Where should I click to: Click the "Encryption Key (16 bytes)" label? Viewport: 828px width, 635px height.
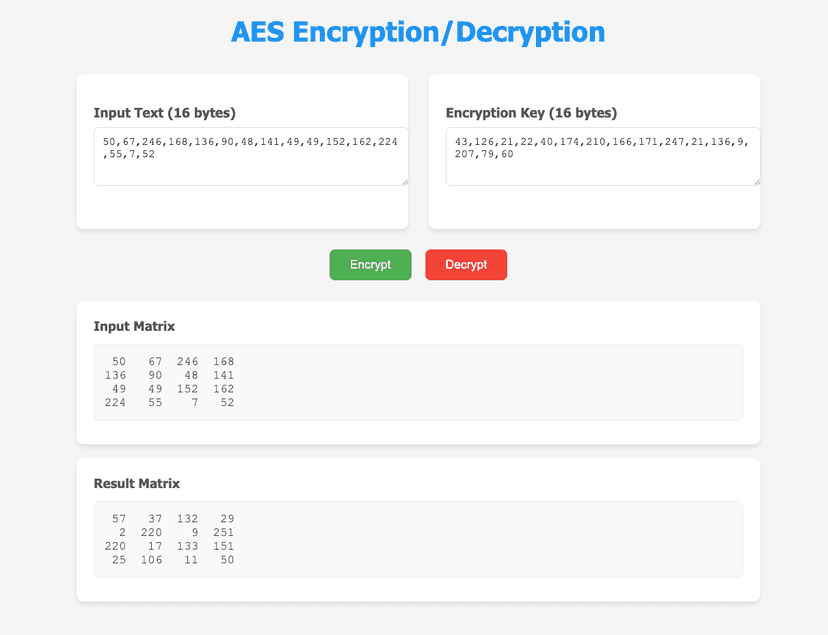click(531, 113)
